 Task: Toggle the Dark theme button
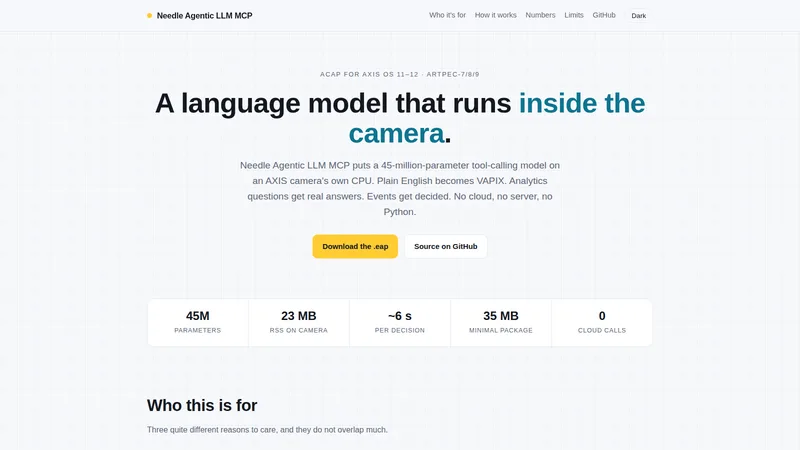639,16
